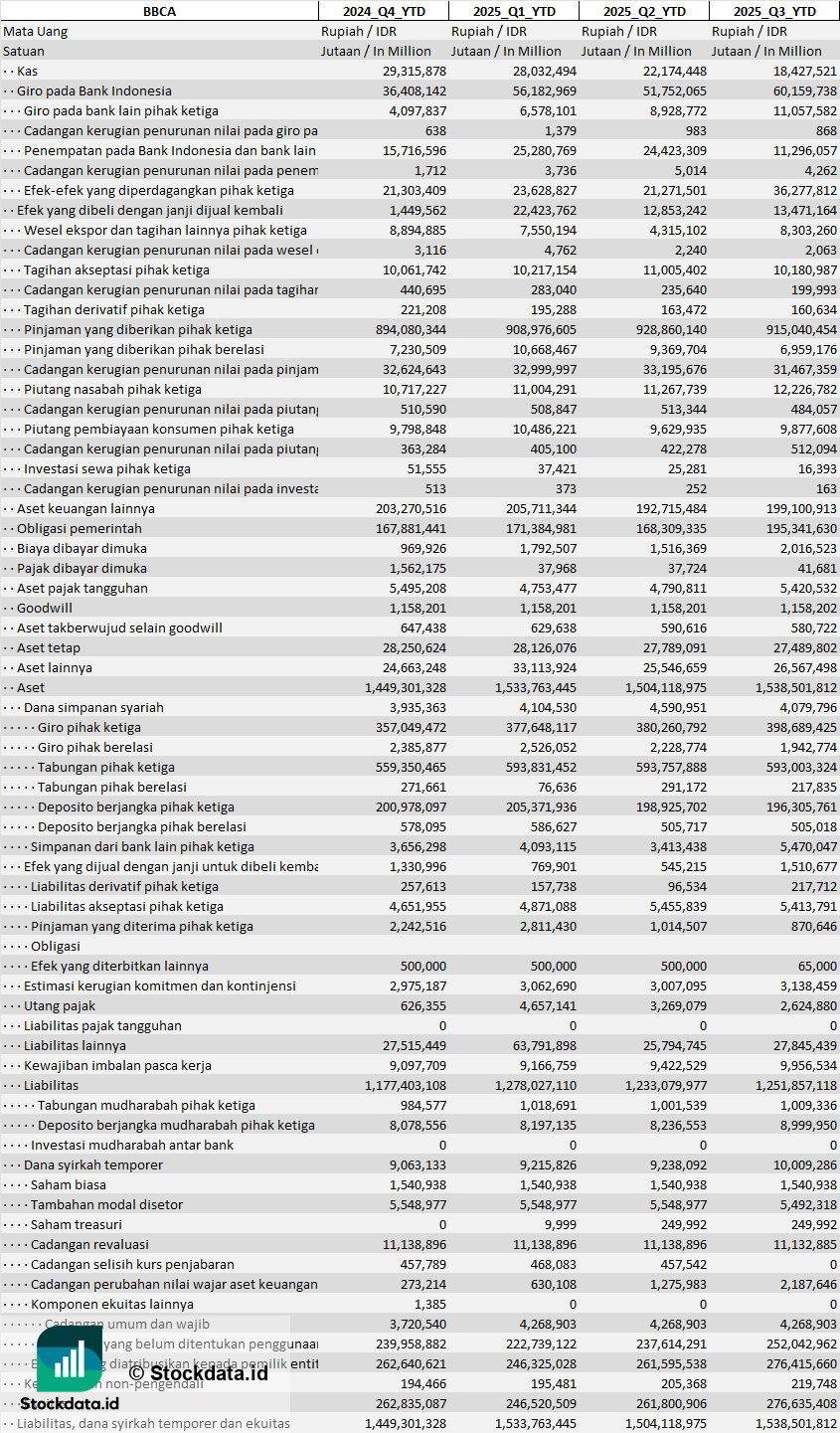This screenshot has height=1433, width=840.
Task: Select the BBCA header cell
Action: 159,11
